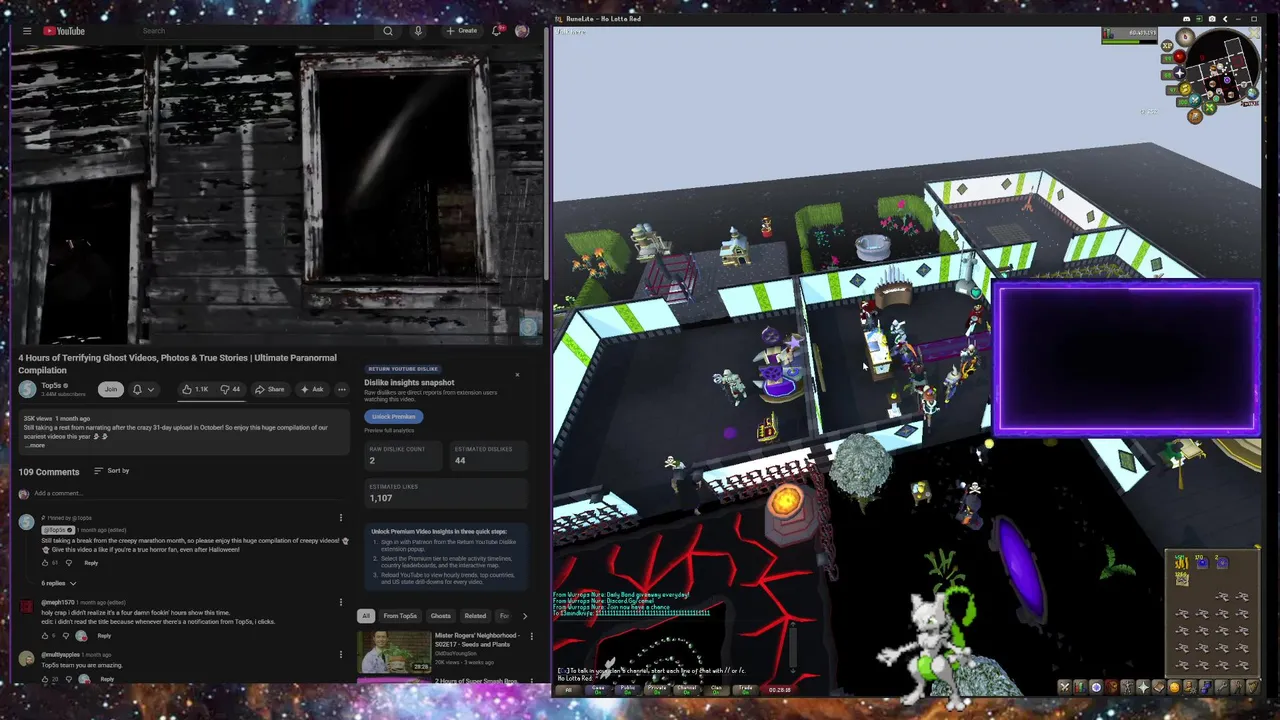
Task: Open the Quest list tab icon
Action: [x=1096, y=687]
